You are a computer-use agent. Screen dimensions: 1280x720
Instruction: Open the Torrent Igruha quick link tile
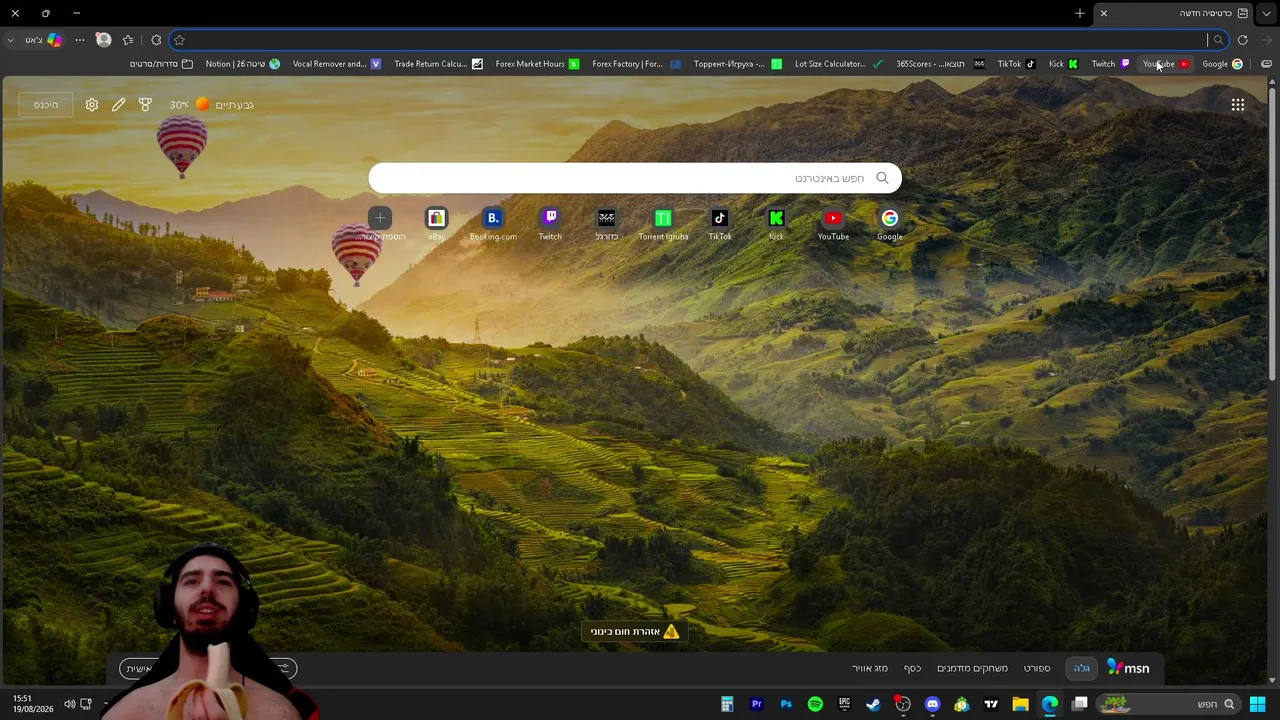click(x=663, y=225)
